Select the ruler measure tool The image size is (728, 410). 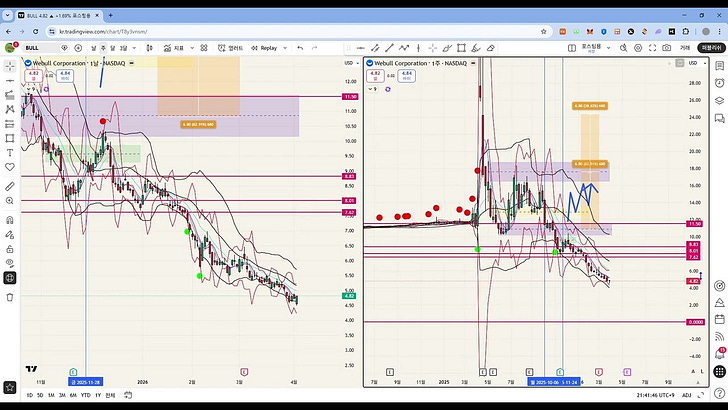(10, 186)
